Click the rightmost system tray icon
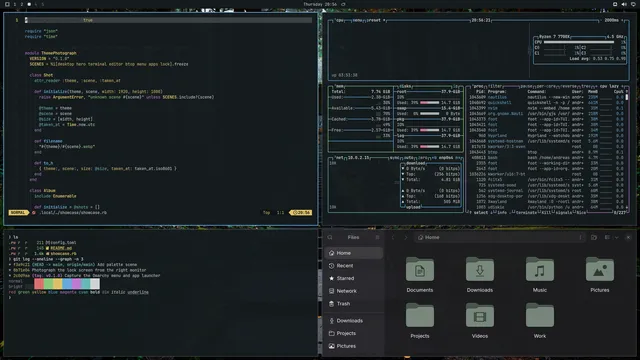The image size is (640, 360). point(633,4)
